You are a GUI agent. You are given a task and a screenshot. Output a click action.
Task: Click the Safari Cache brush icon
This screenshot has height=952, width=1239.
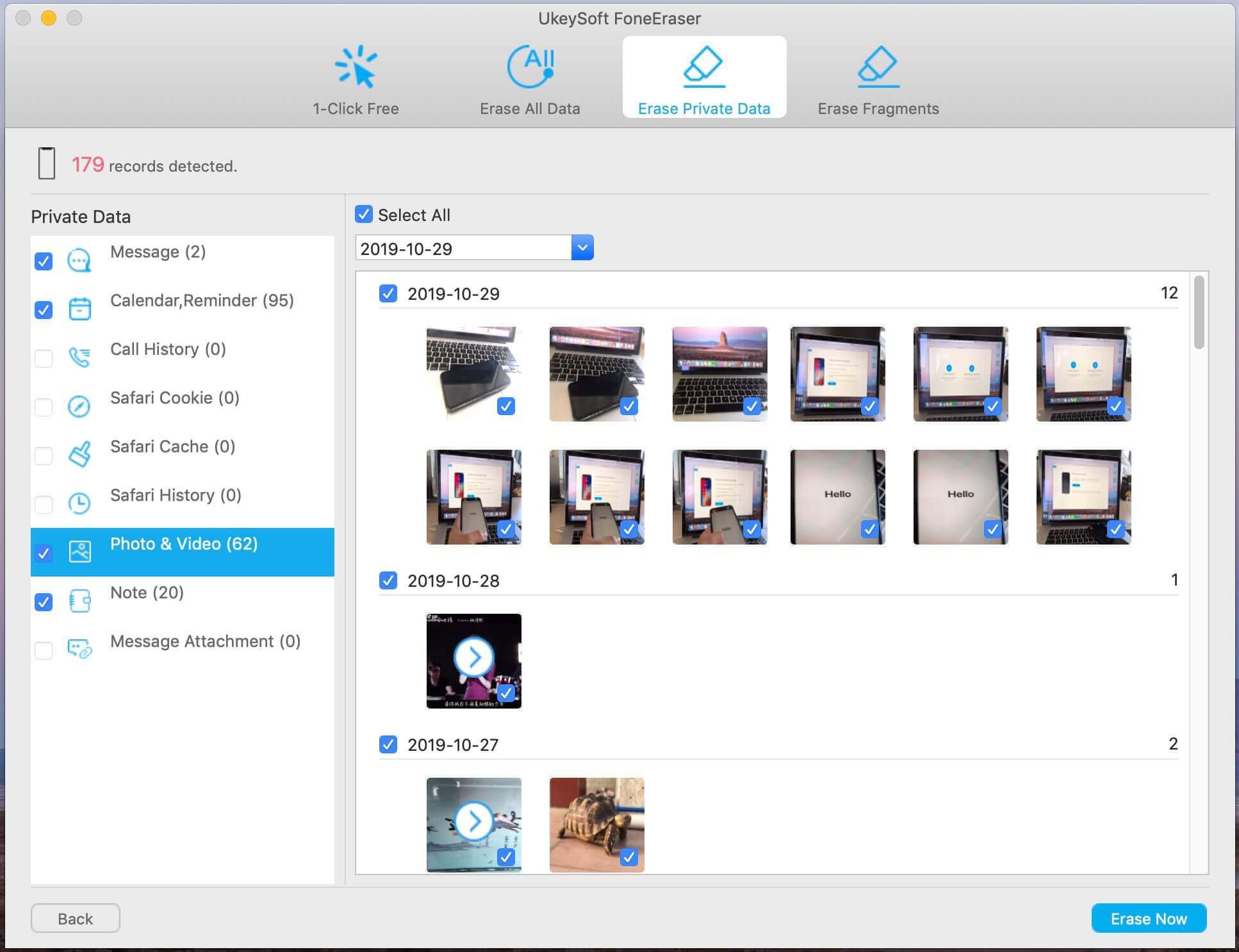79,455
